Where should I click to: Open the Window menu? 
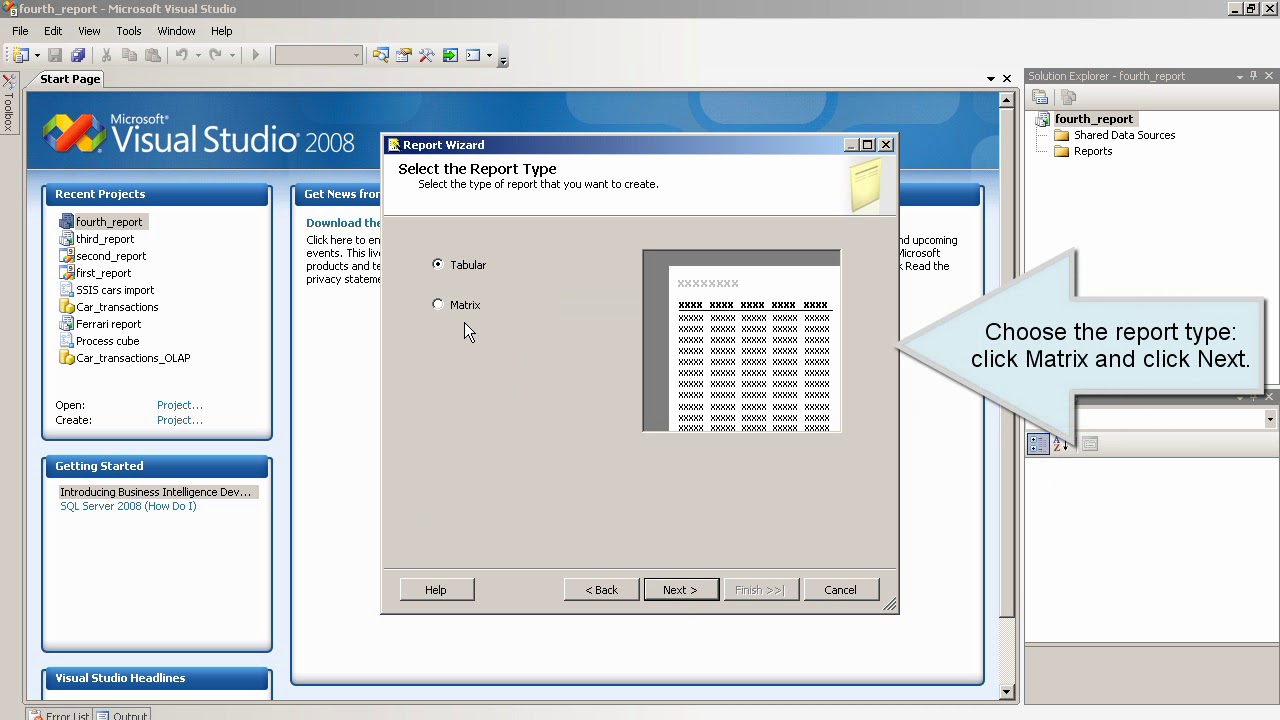[176, 31]
